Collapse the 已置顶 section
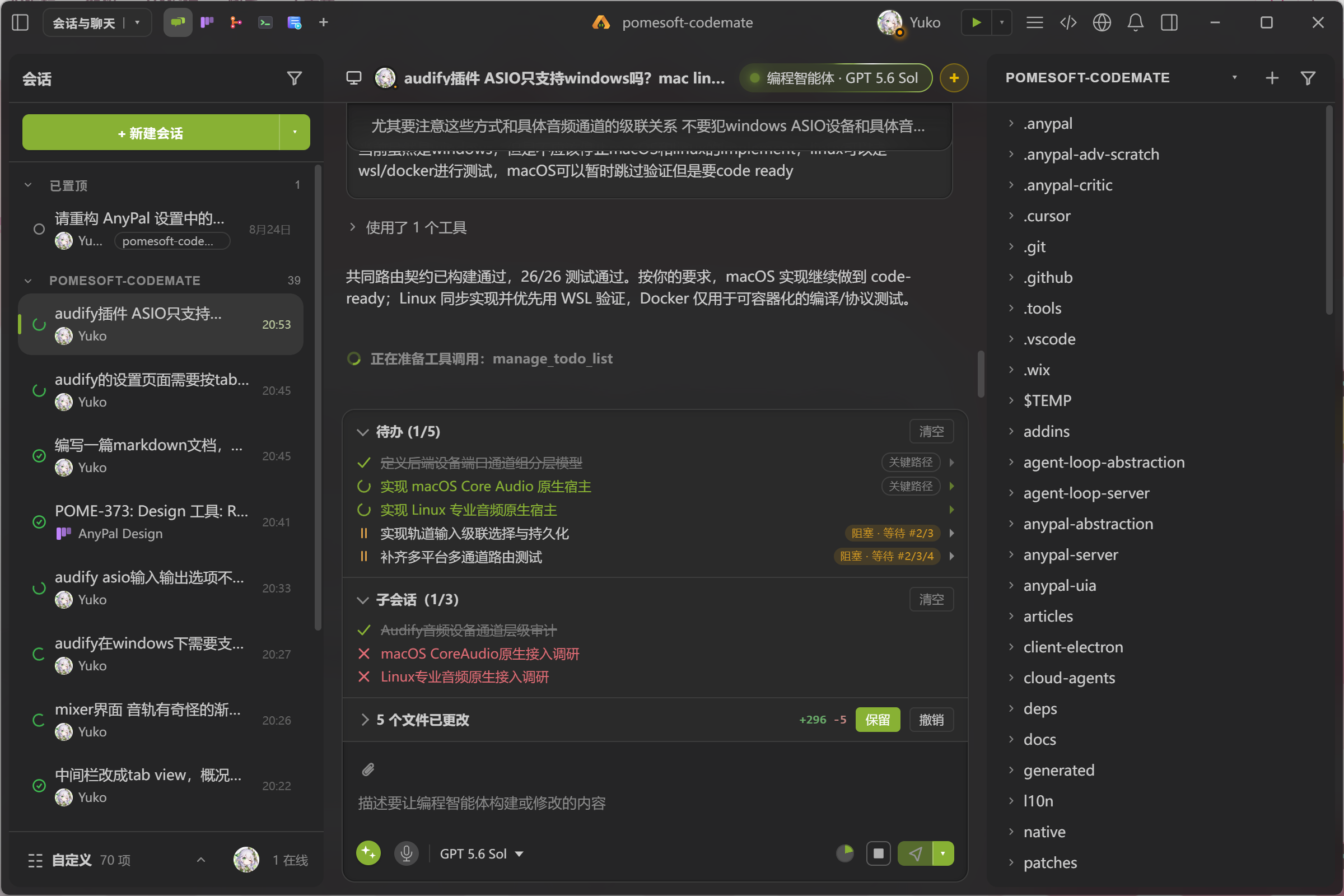This screenshot has width=1344, height=896. click(x=28, y=185)
